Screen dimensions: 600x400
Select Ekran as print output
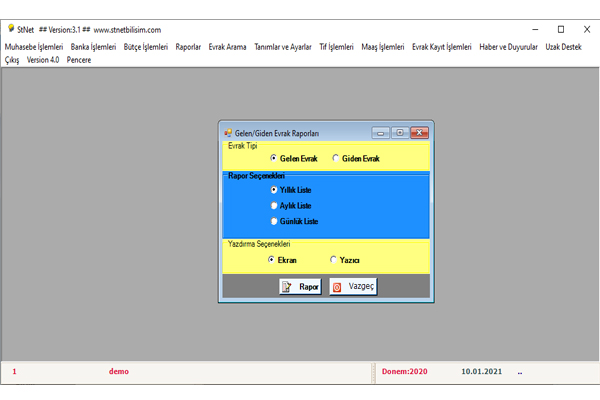pyautogui.click(x=271, y=260)
